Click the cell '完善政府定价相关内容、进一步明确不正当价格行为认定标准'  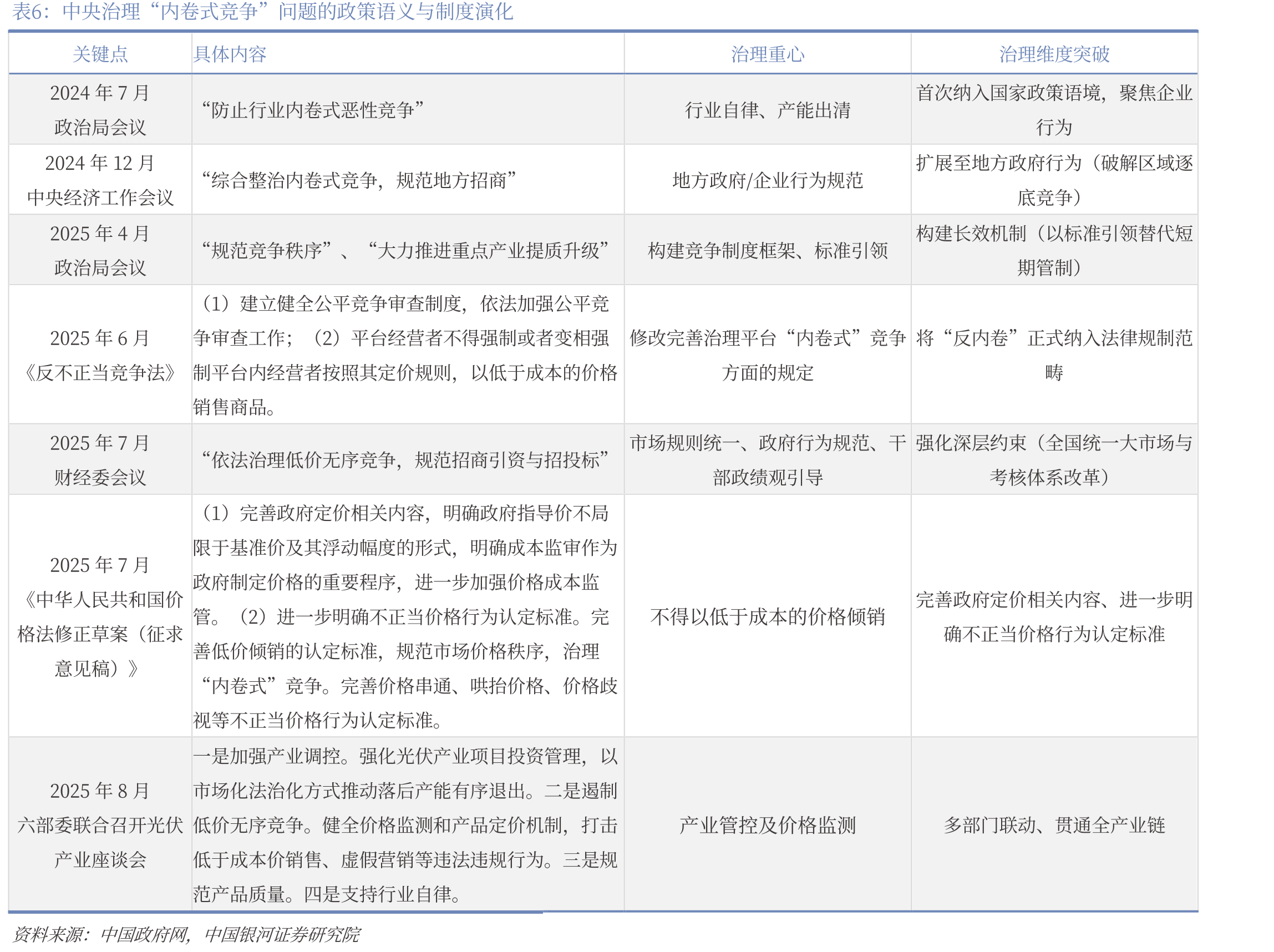pos(1054,616)
